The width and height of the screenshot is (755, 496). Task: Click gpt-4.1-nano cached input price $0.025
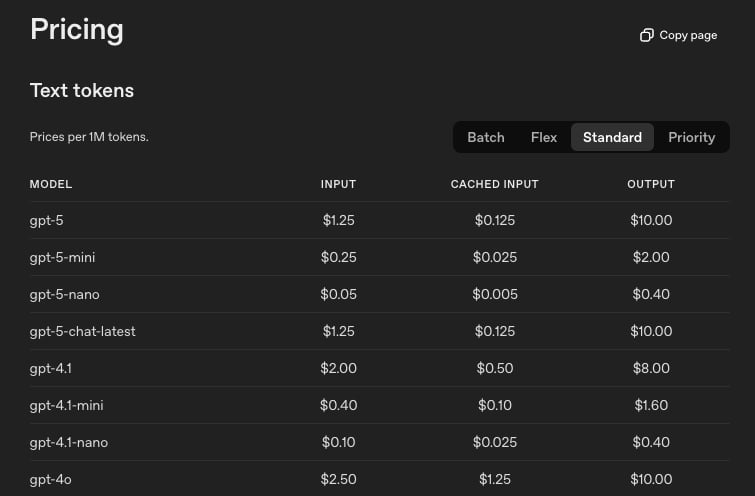click(495, 443)
